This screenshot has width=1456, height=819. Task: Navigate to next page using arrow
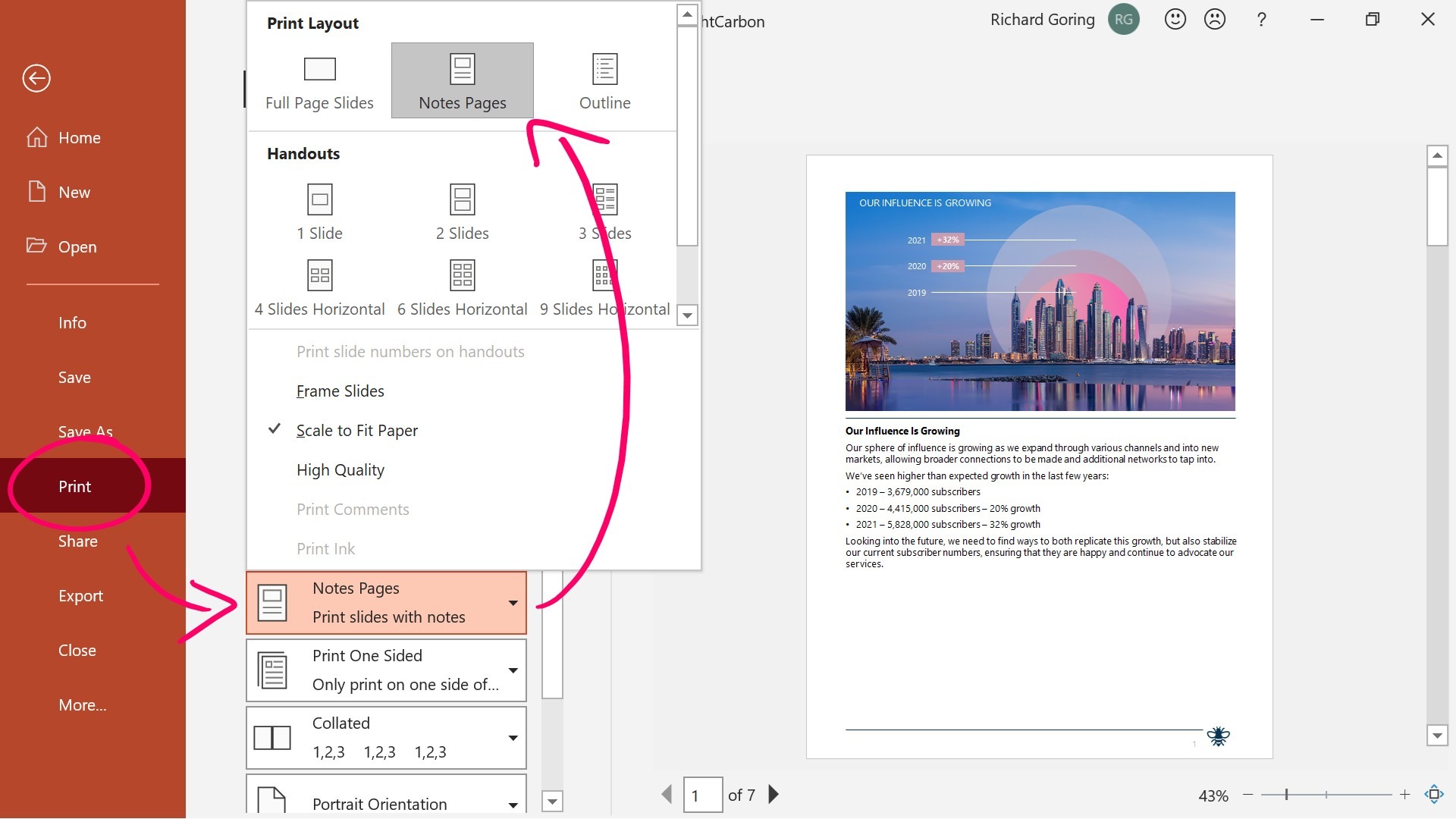click(x=775, y=794)
